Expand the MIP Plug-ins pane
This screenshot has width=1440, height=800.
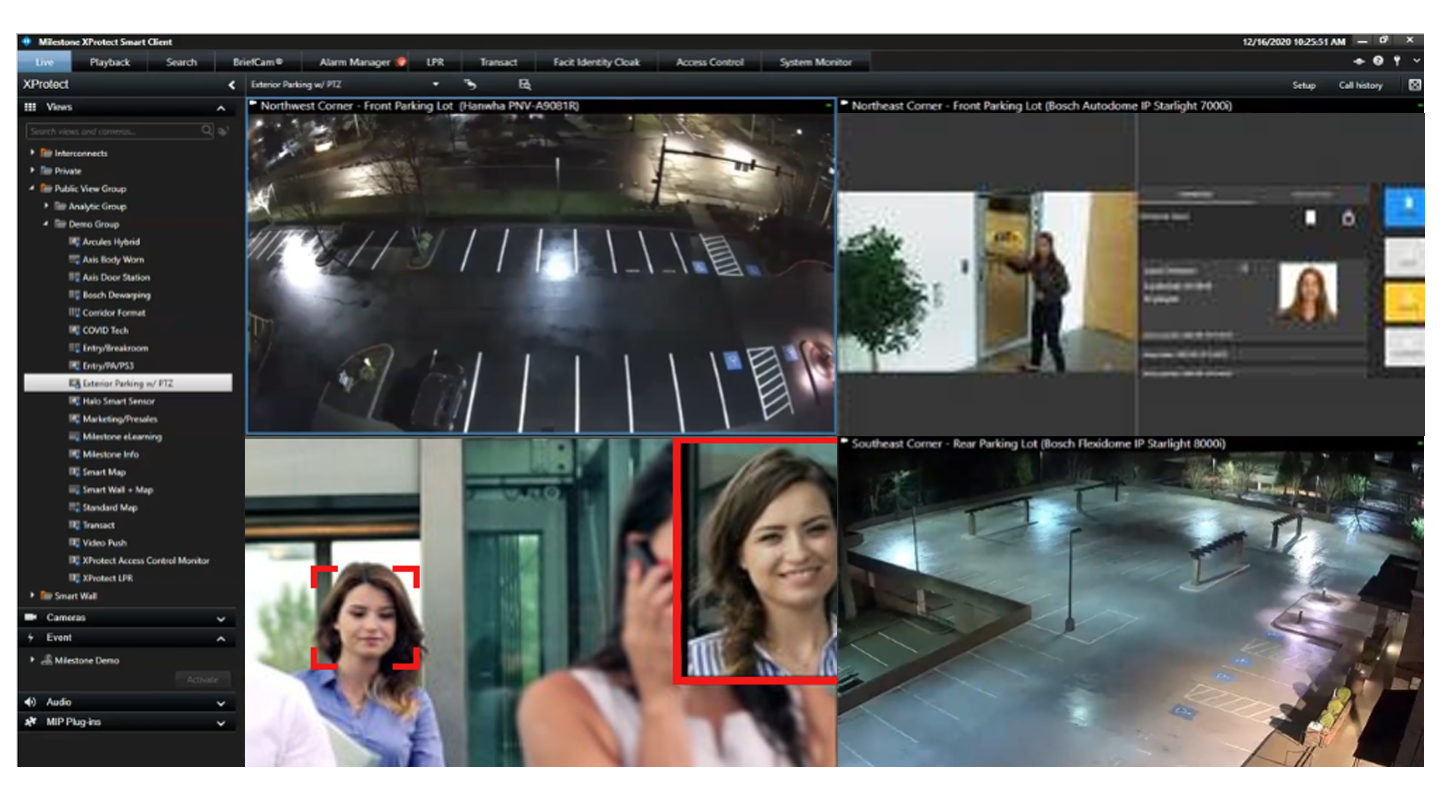(x=221, y=722)
